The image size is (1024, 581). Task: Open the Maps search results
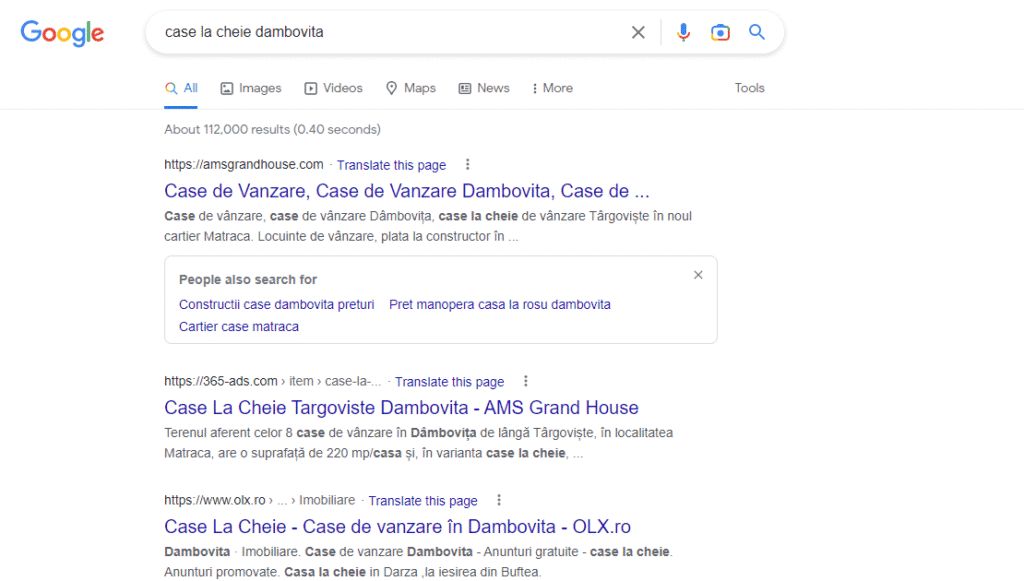410,88
